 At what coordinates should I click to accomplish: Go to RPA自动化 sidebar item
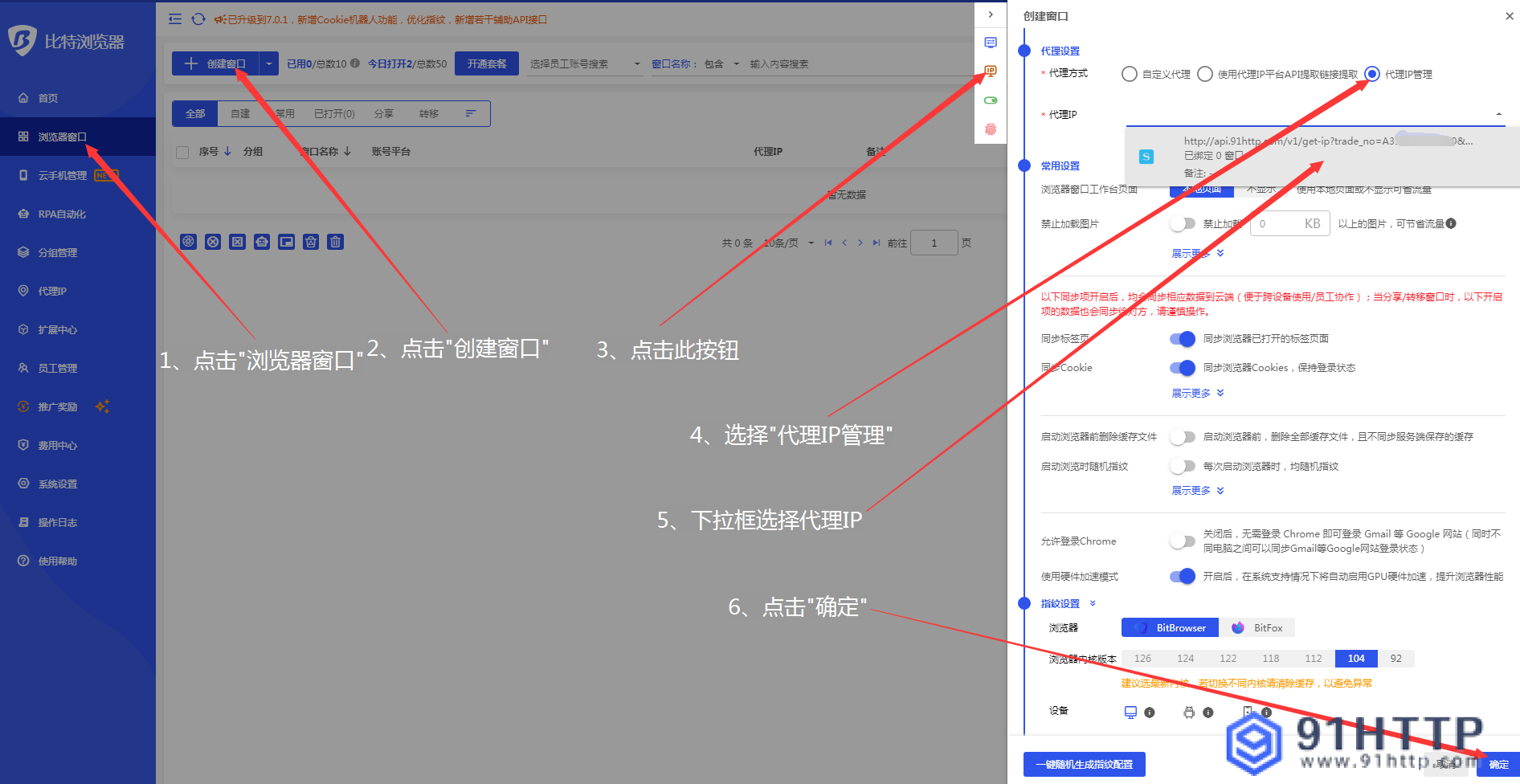click(x=62, y=214)
